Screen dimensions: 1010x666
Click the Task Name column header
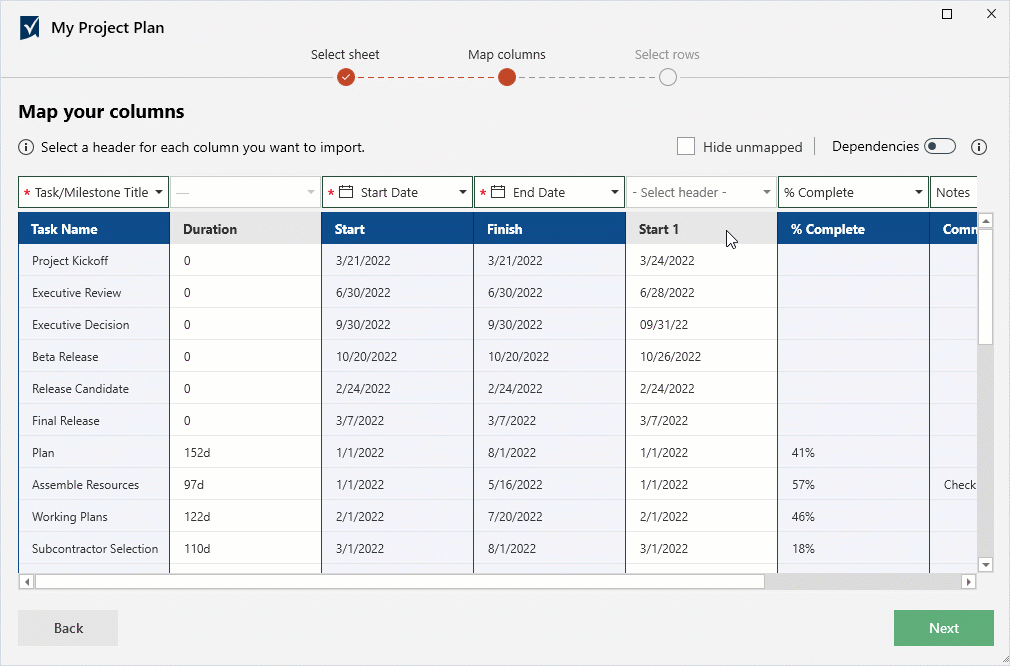94,229
